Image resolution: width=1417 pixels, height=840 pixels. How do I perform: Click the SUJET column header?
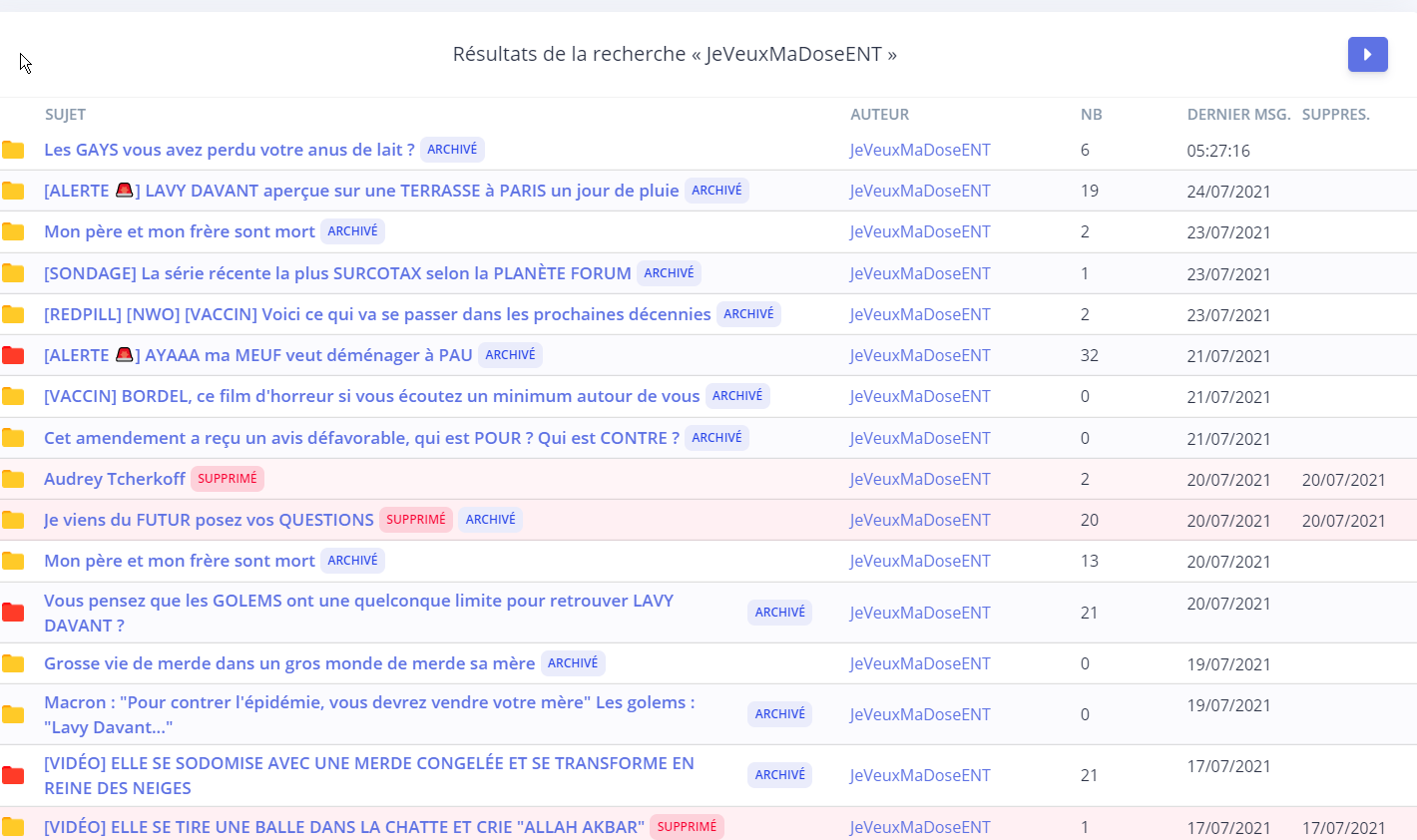point(65,115)
